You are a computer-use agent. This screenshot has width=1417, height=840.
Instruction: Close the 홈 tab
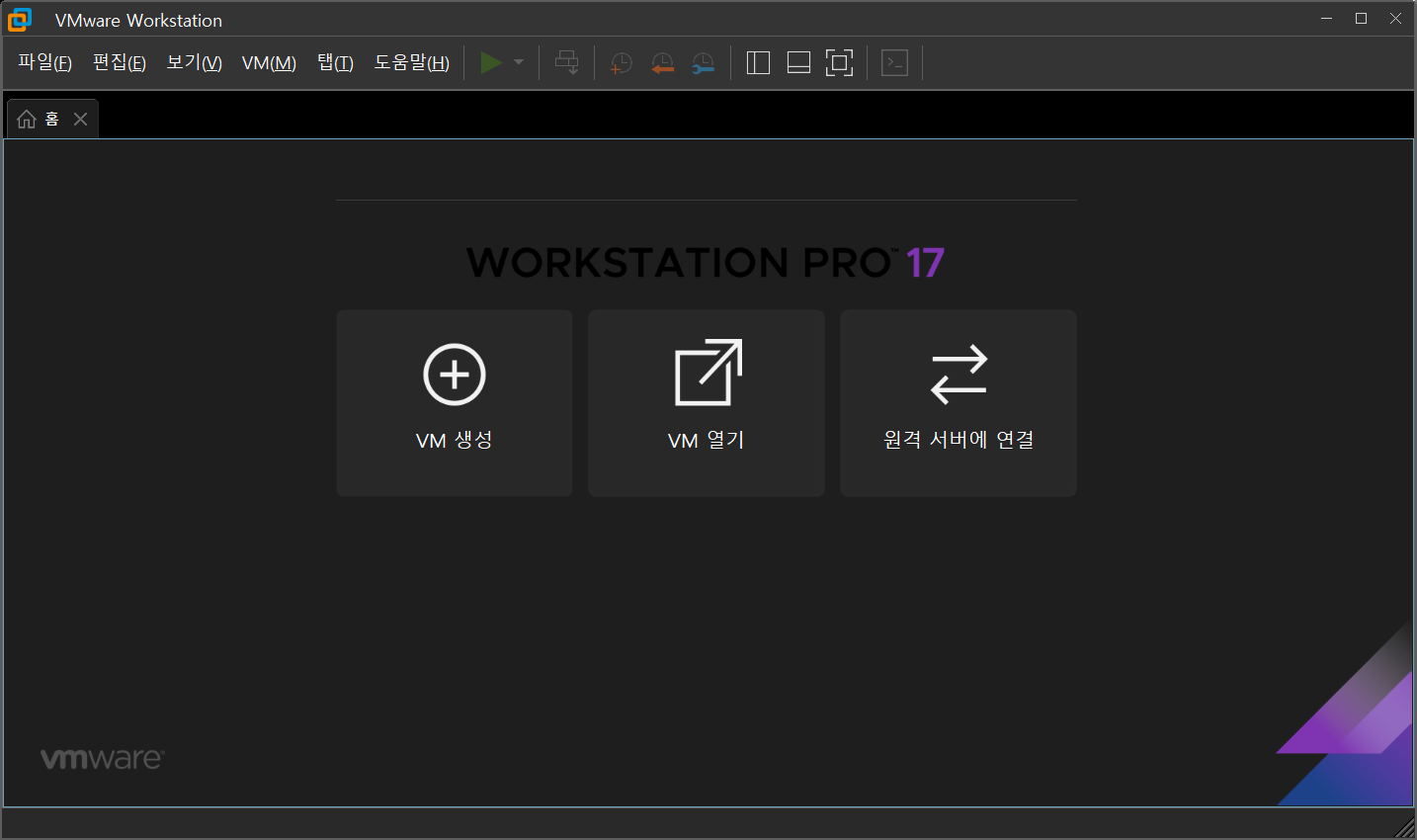[81, 120]
